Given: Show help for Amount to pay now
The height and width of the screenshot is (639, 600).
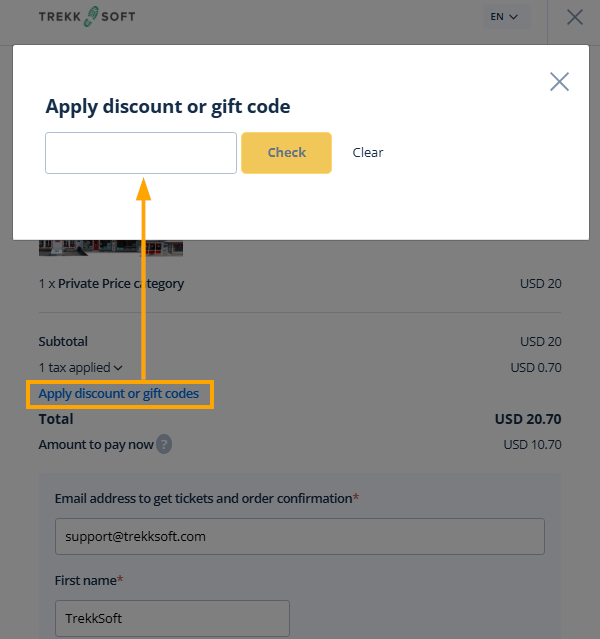Looking at the screenshot, I should coord(164,445).
